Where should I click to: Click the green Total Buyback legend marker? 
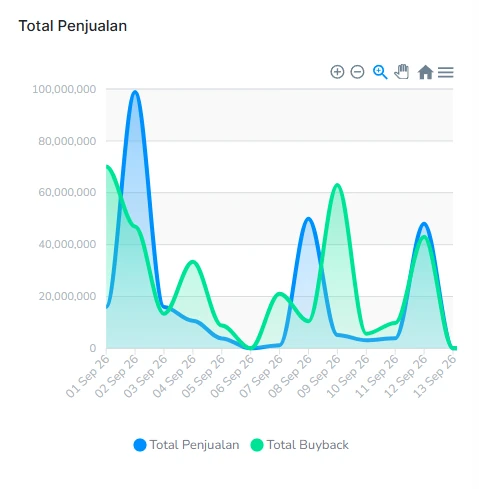[x=257, y=445]
